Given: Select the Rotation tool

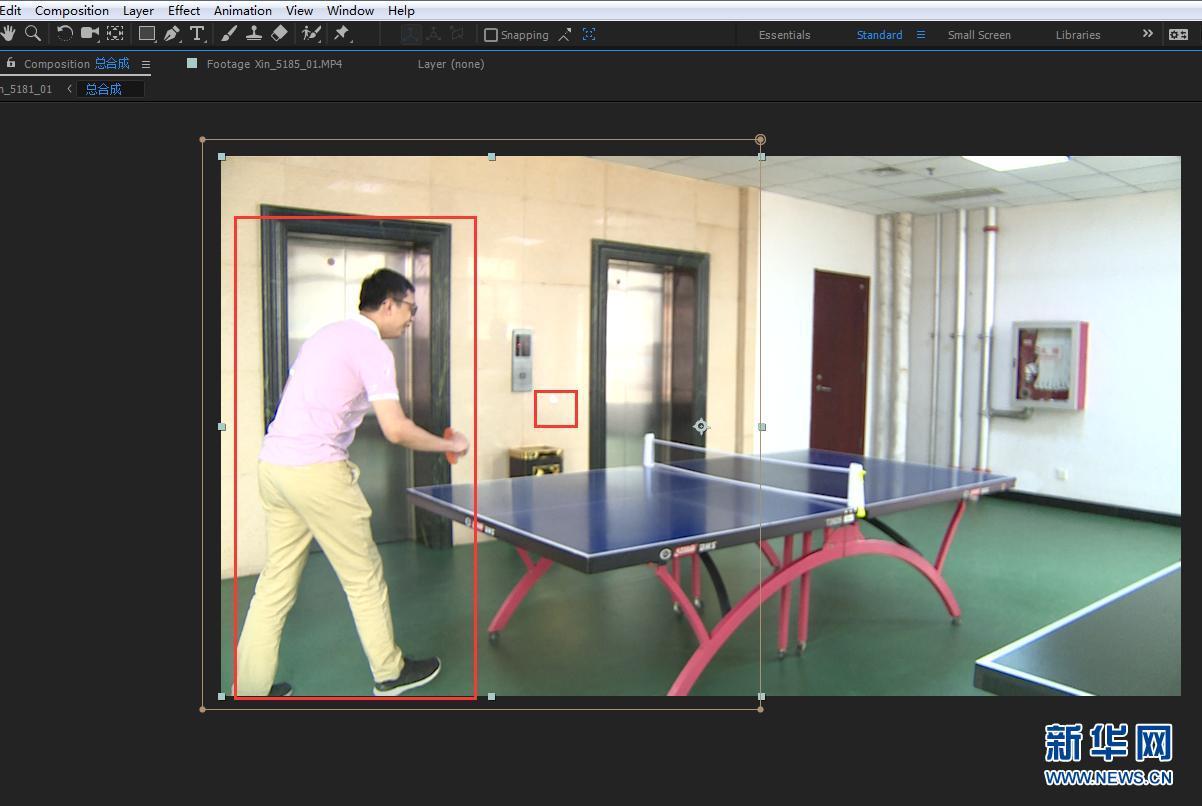Looking at the screenshot, I should pyautogui.click(x=65, y=34).
